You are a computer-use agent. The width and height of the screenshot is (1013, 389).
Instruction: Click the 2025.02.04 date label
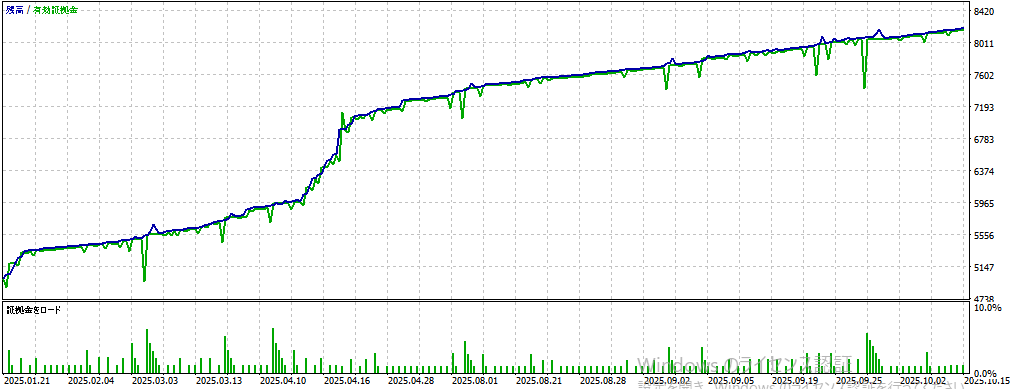click(x=90, y=381)
